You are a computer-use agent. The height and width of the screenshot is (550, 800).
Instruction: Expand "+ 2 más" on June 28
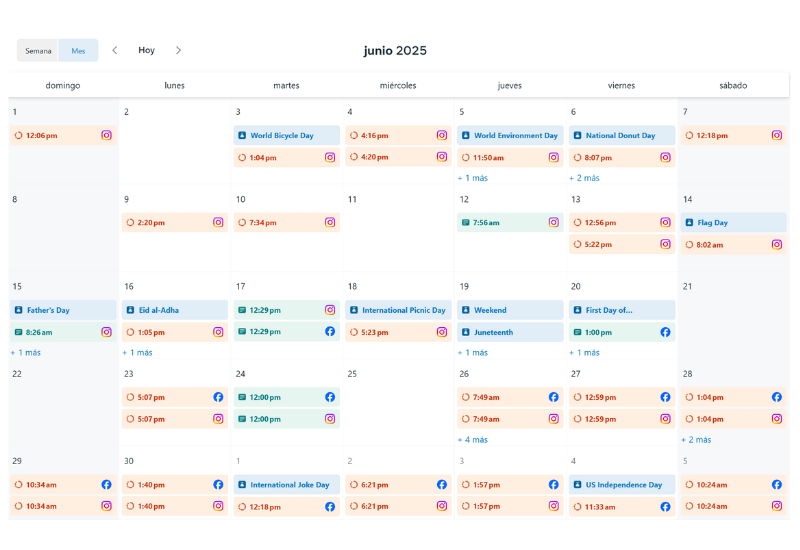pos(697,439)
